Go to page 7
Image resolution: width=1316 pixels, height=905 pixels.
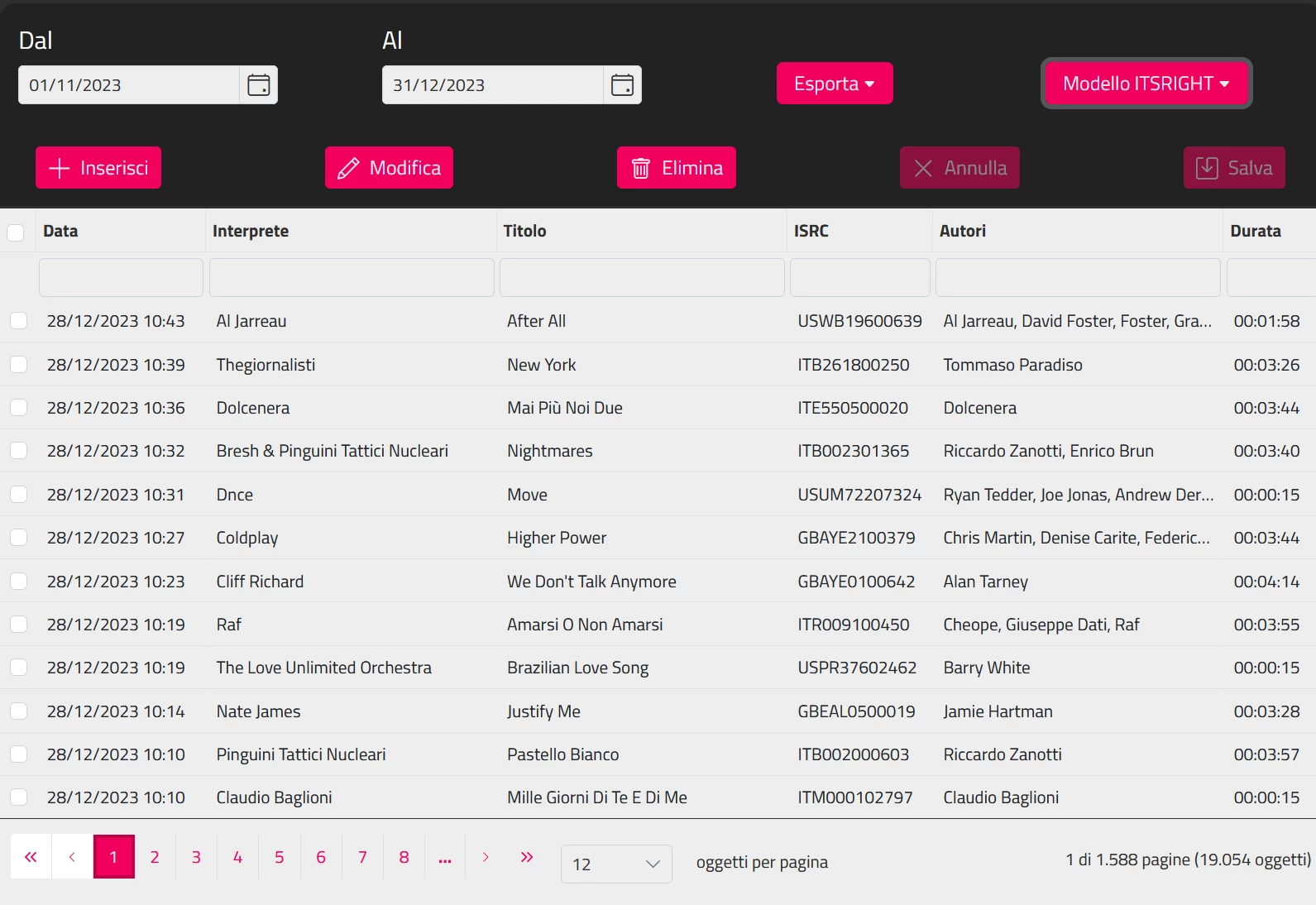[362, 857]
